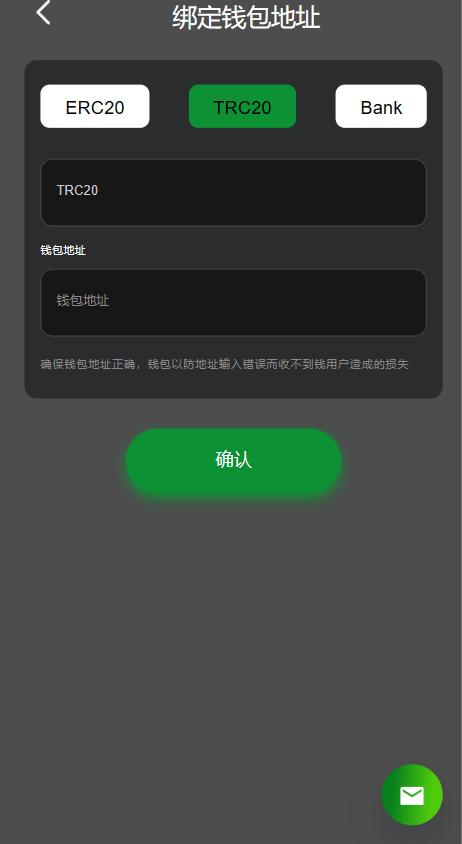Submit wallet binding with green 确认
Screen dimensions: 462x844
pos(234,461)
